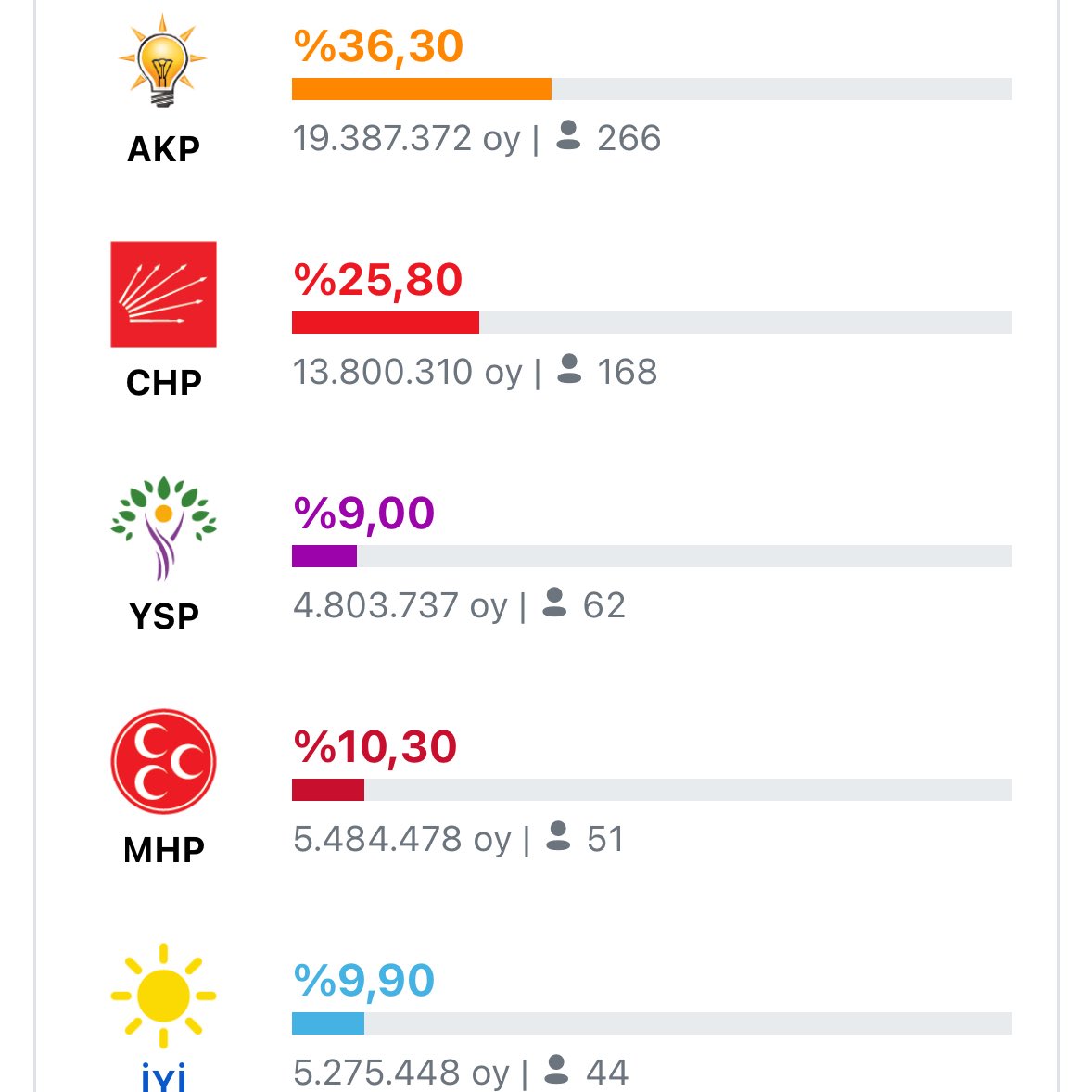Viewport: 1092px width, 1092px height.
Task: Click the dark red MHP progress bar
Action: pyautogui.click(x=328, y=790)
